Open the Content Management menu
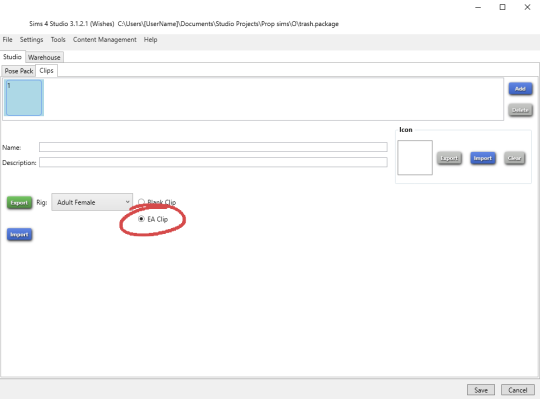Screen dimensions: 540x399 coord(104,40)
